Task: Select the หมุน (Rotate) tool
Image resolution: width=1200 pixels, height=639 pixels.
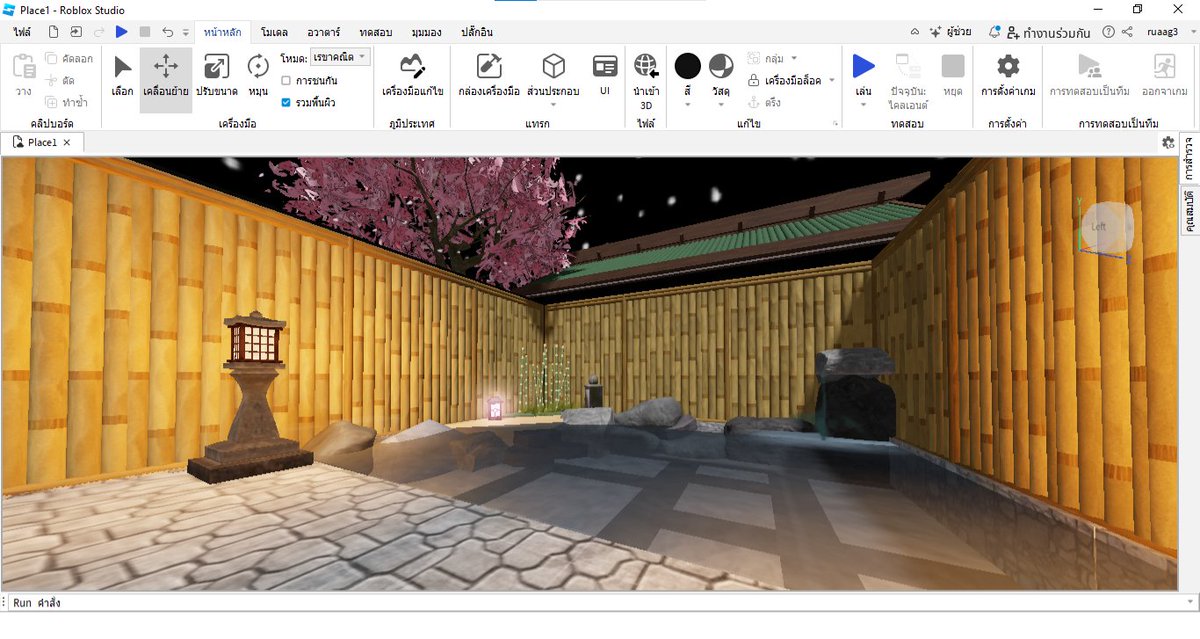Action: click(x=258, y=76)
